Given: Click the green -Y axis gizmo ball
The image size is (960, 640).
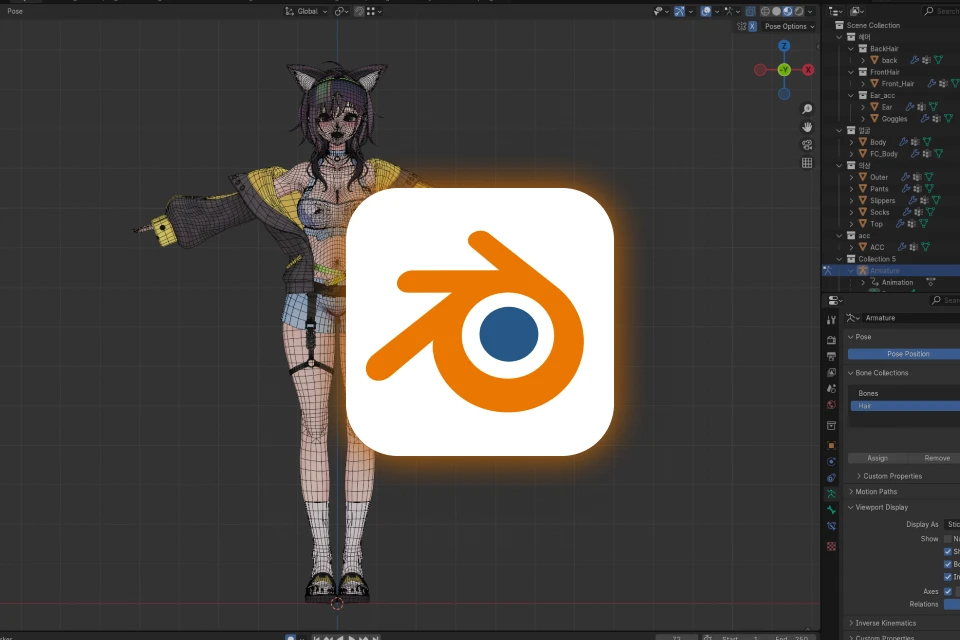Looking at the screenshot, I should [784, 70].
